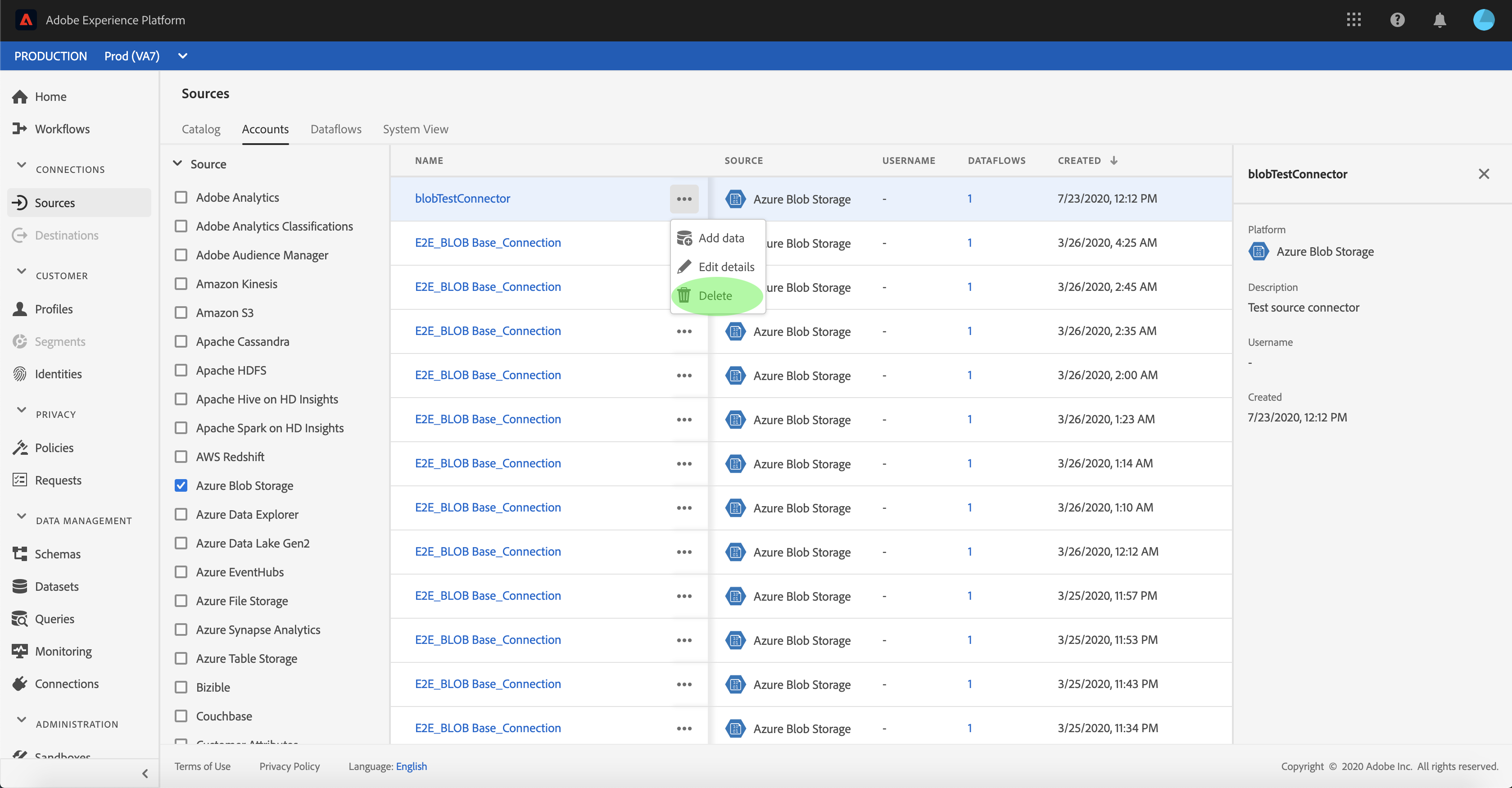
Task: Open the Prod (VA7) sandbox dropdown
Action: [182, 56]
